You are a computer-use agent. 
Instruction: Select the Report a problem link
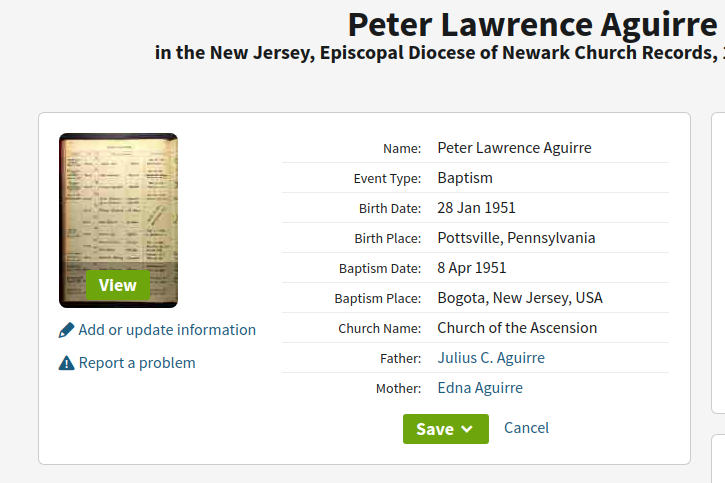[x=137, y=363]
